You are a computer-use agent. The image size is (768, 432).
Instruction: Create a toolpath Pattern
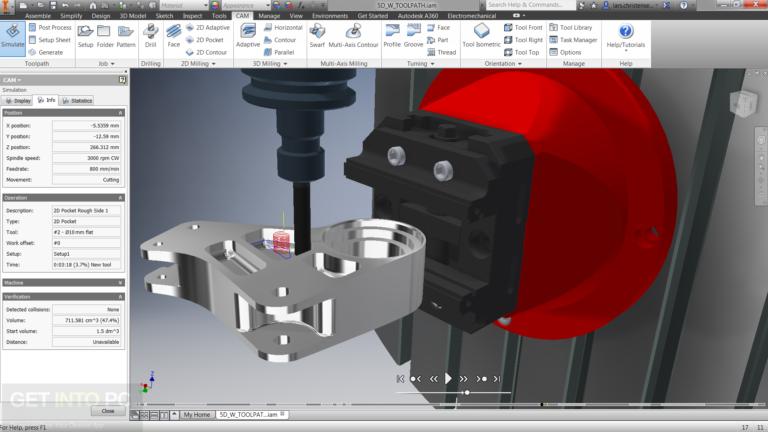[125, 36]
